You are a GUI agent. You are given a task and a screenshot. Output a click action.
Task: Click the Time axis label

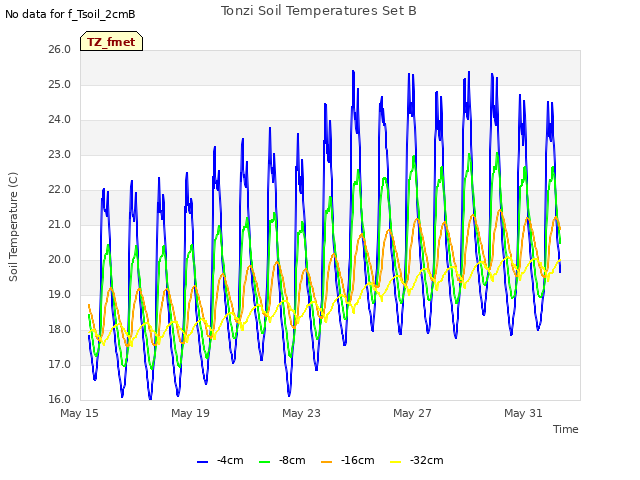pos(566,429)
